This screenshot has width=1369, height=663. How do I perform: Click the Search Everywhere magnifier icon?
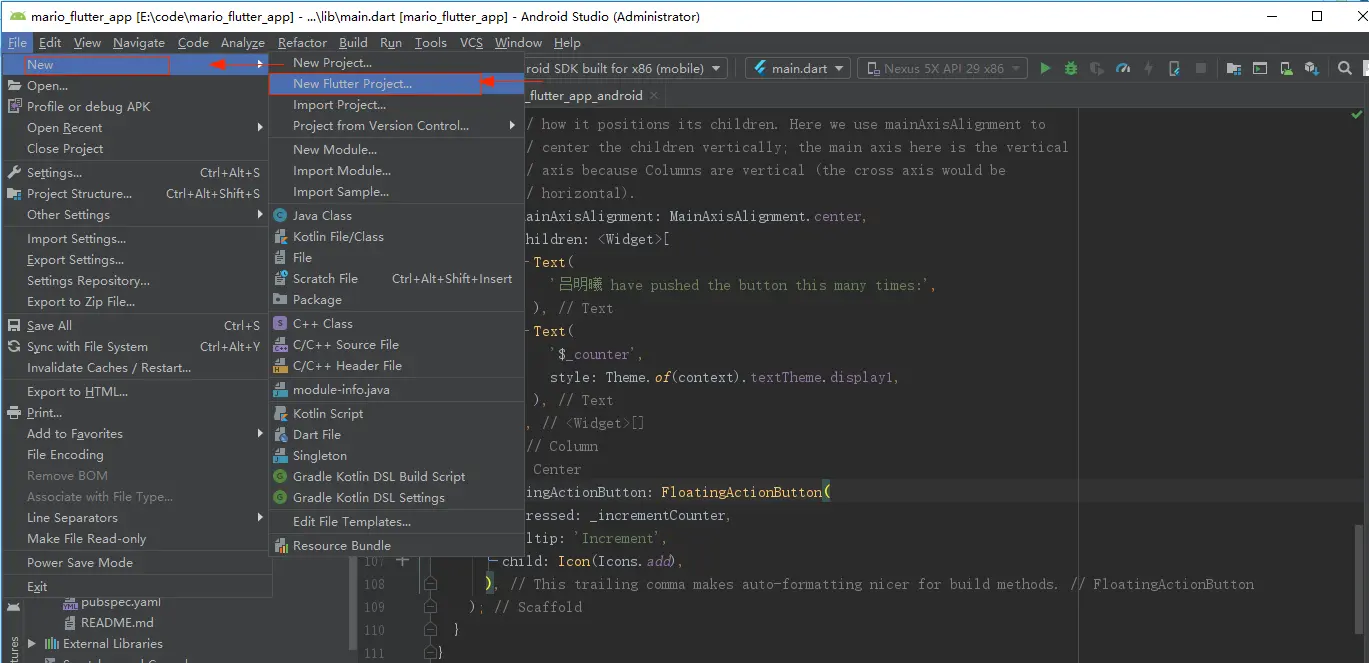(x=1345, y=68)
